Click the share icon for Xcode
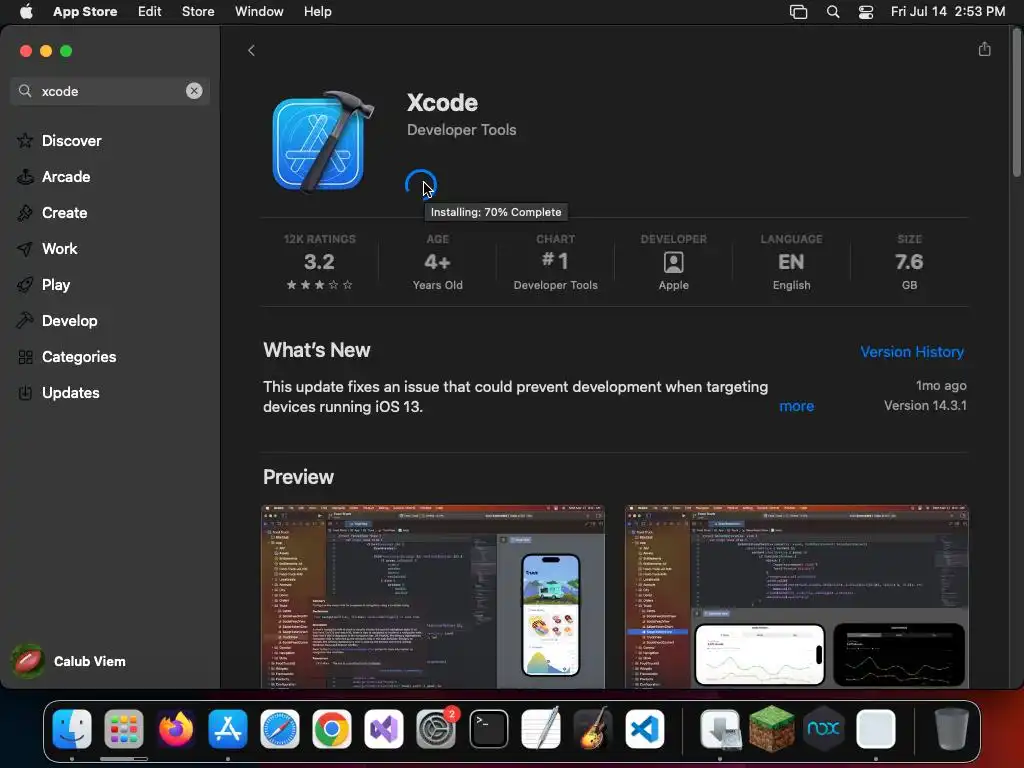This screenshot has height=768, width=1024. (984, 50)
